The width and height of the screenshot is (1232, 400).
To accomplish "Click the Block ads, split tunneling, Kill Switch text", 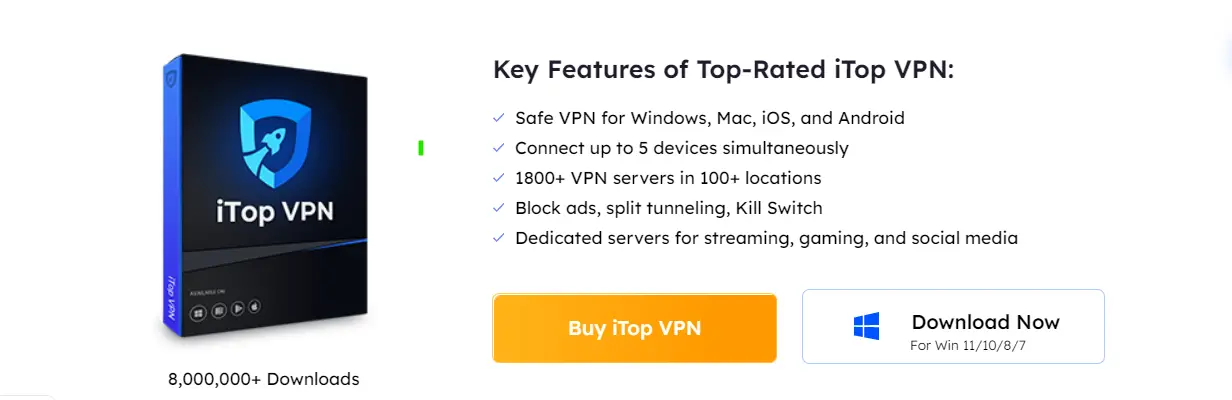I will (668, 208).
